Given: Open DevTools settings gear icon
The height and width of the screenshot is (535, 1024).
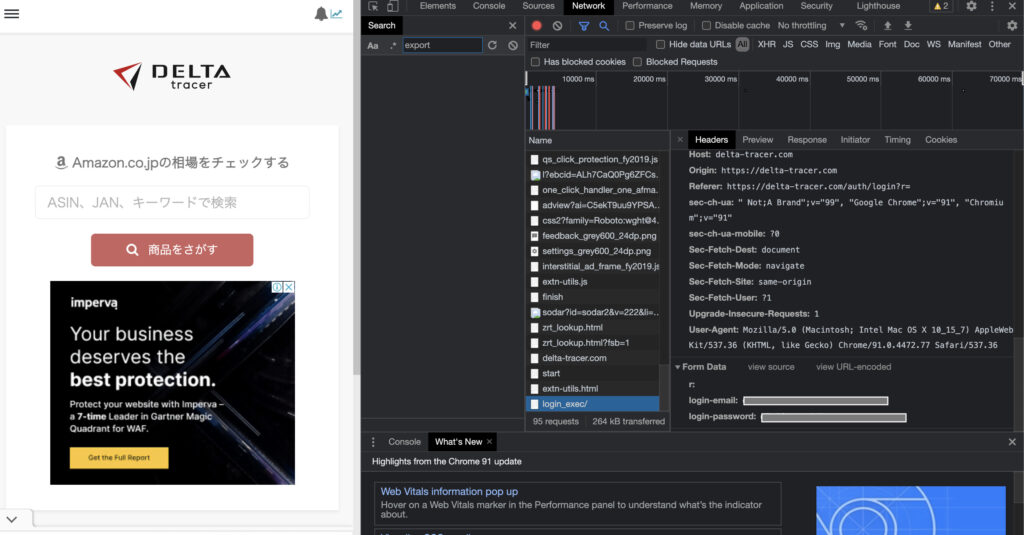Looking at the screenshot, I should point(972,6).
